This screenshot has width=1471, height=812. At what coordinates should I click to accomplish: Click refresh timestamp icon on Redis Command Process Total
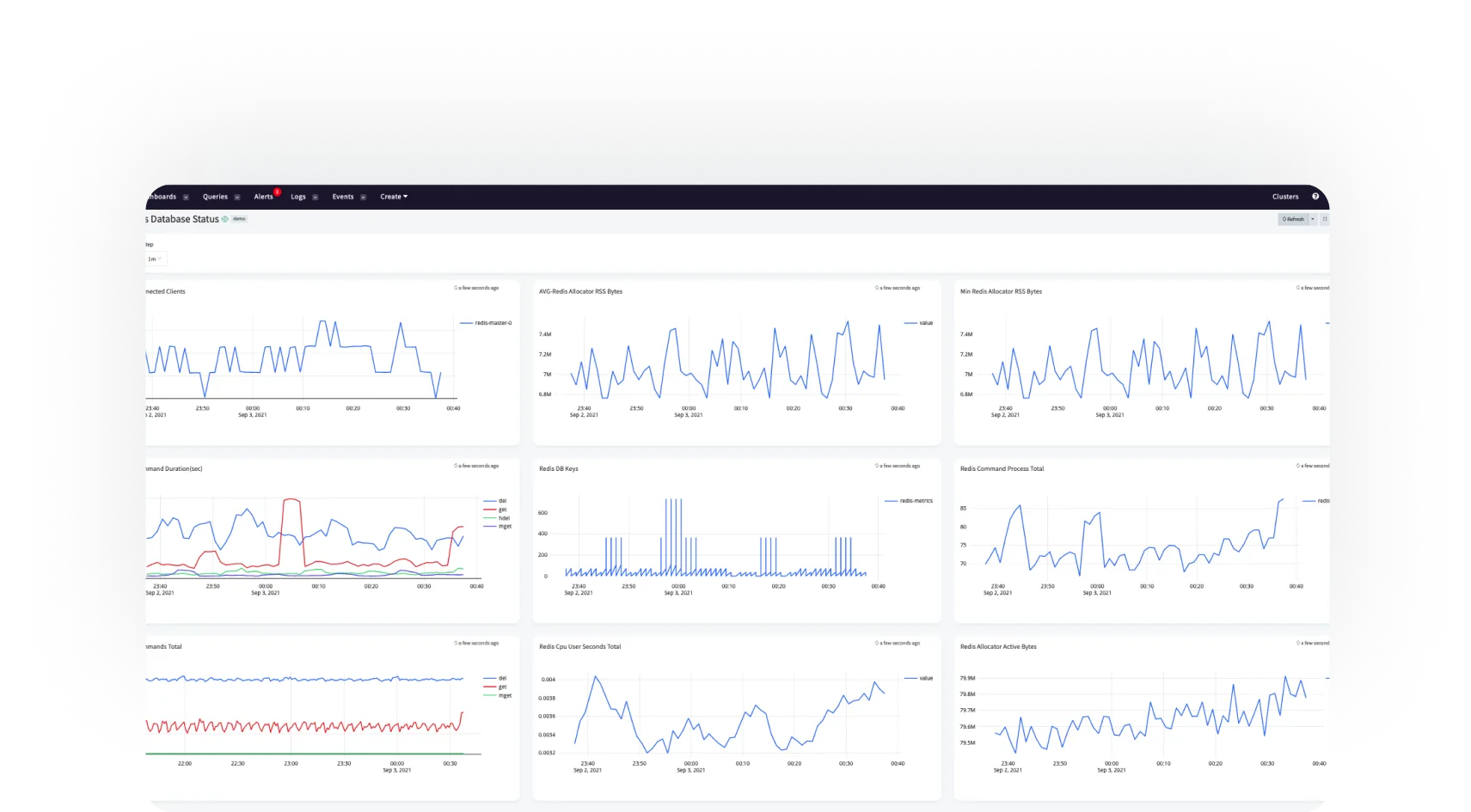point(1298,466)
